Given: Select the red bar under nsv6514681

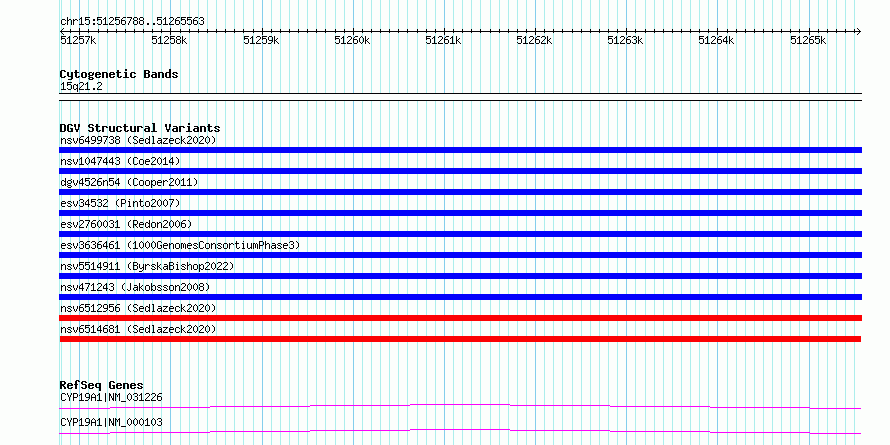Looking at the screenshot, I should 460,339.
